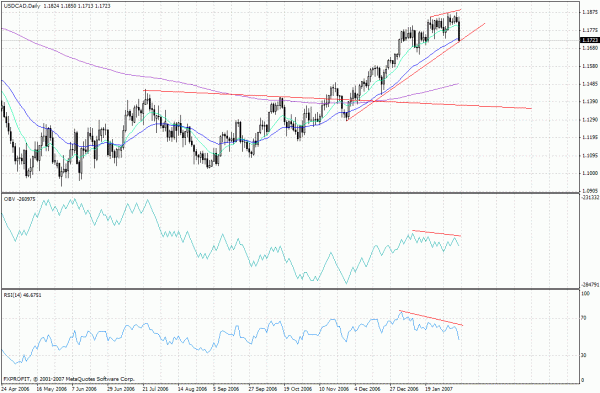Click the RSI scale label 100
The image size is (600, 393).
585,294
